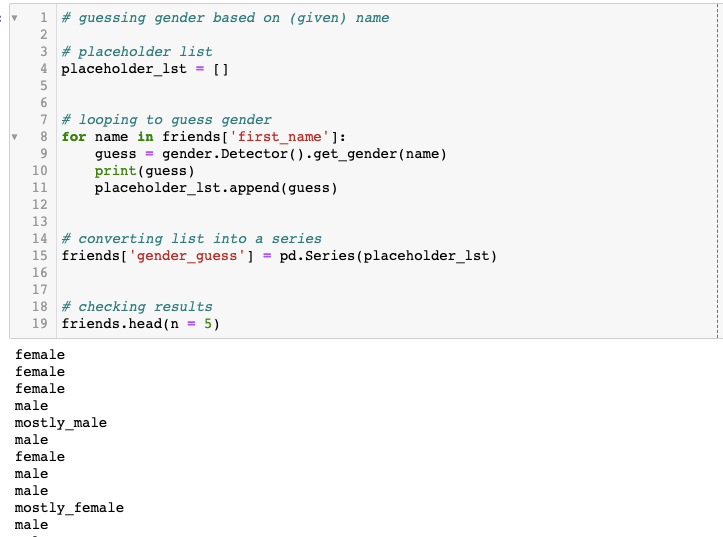The height and width of the screenshot is (537, 723).
Task: Click the get_gender(name) method call
Action: tap(380, 154)
